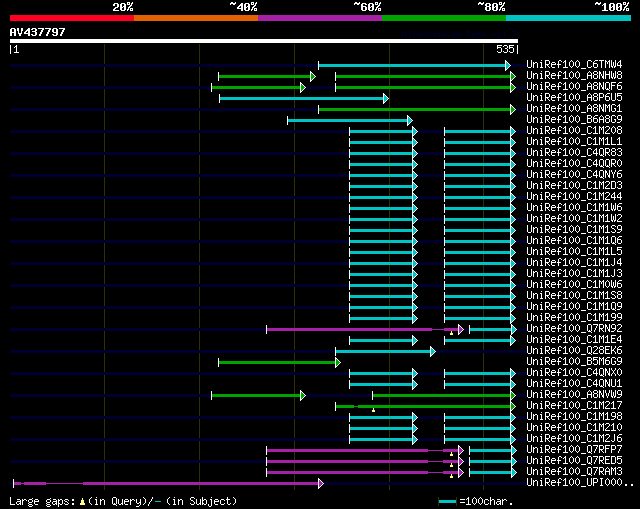Click the long purple bar in Q7RN92 row

click(x=365, y=329)
